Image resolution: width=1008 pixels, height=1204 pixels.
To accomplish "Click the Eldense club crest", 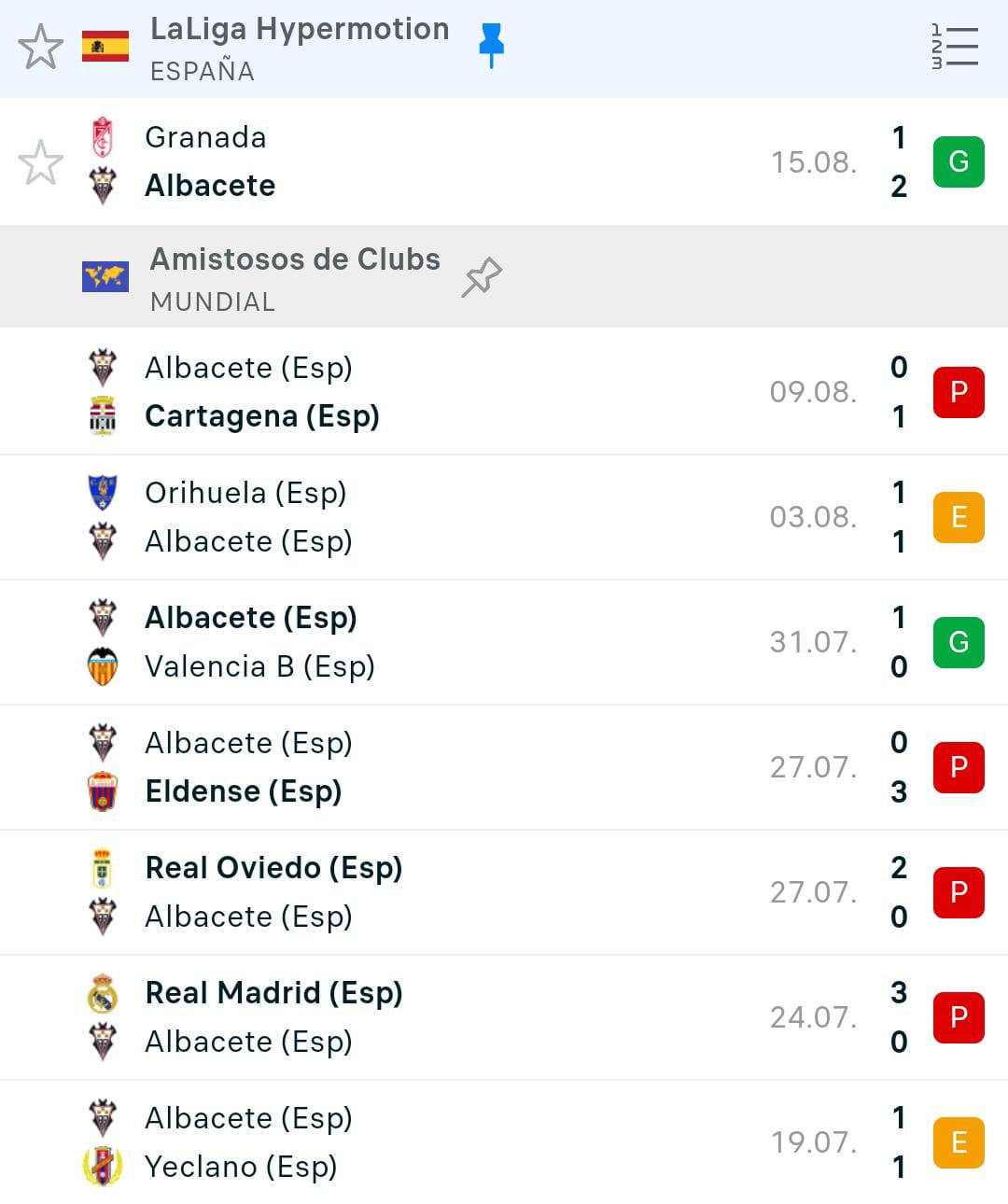I will 103,791.
